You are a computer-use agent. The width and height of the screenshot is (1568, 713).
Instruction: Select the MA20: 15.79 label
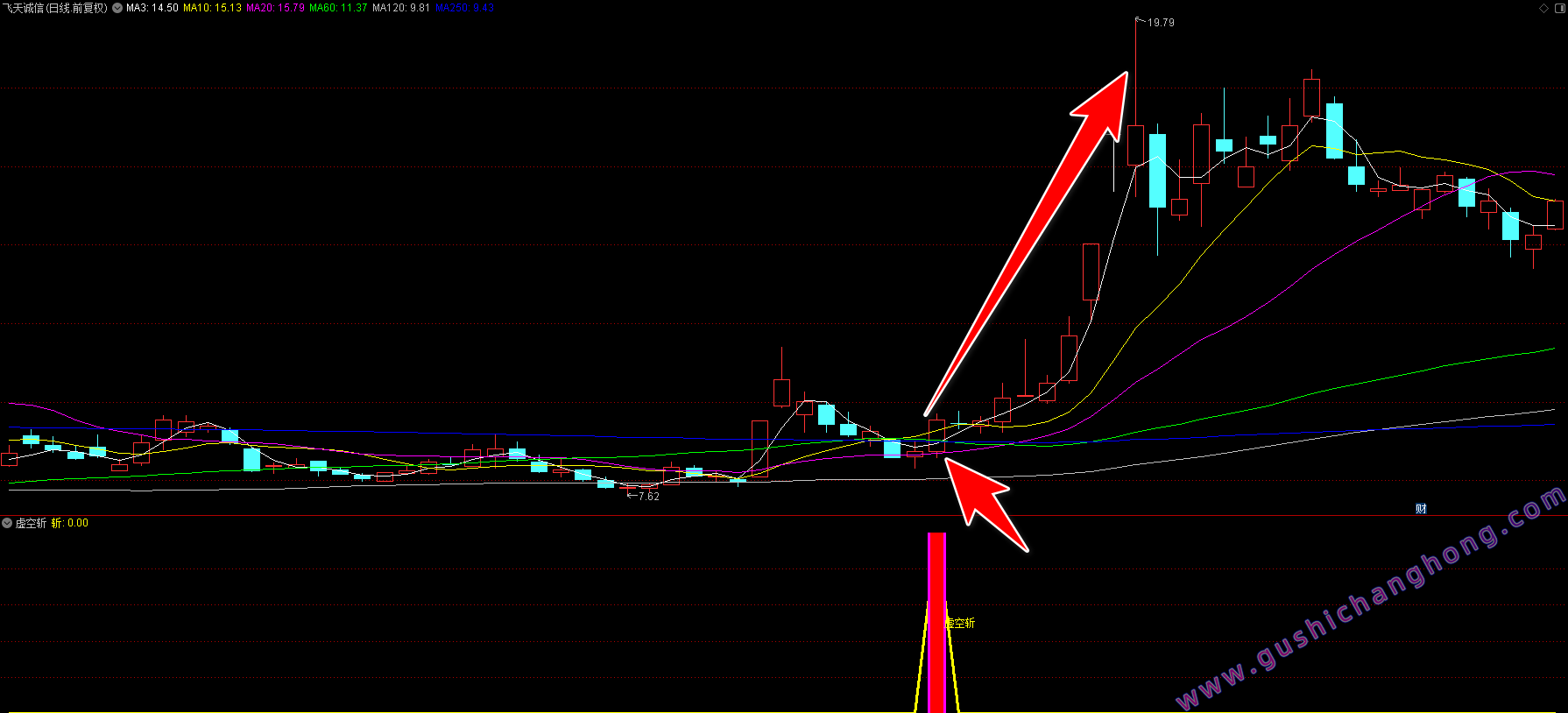(x=275, y=8)
